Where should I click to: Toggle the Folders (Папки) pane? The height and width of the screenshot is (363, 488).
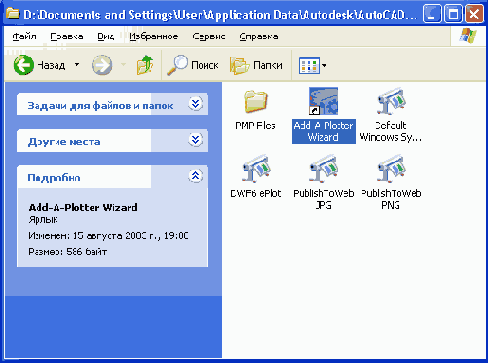coord(256,65)
